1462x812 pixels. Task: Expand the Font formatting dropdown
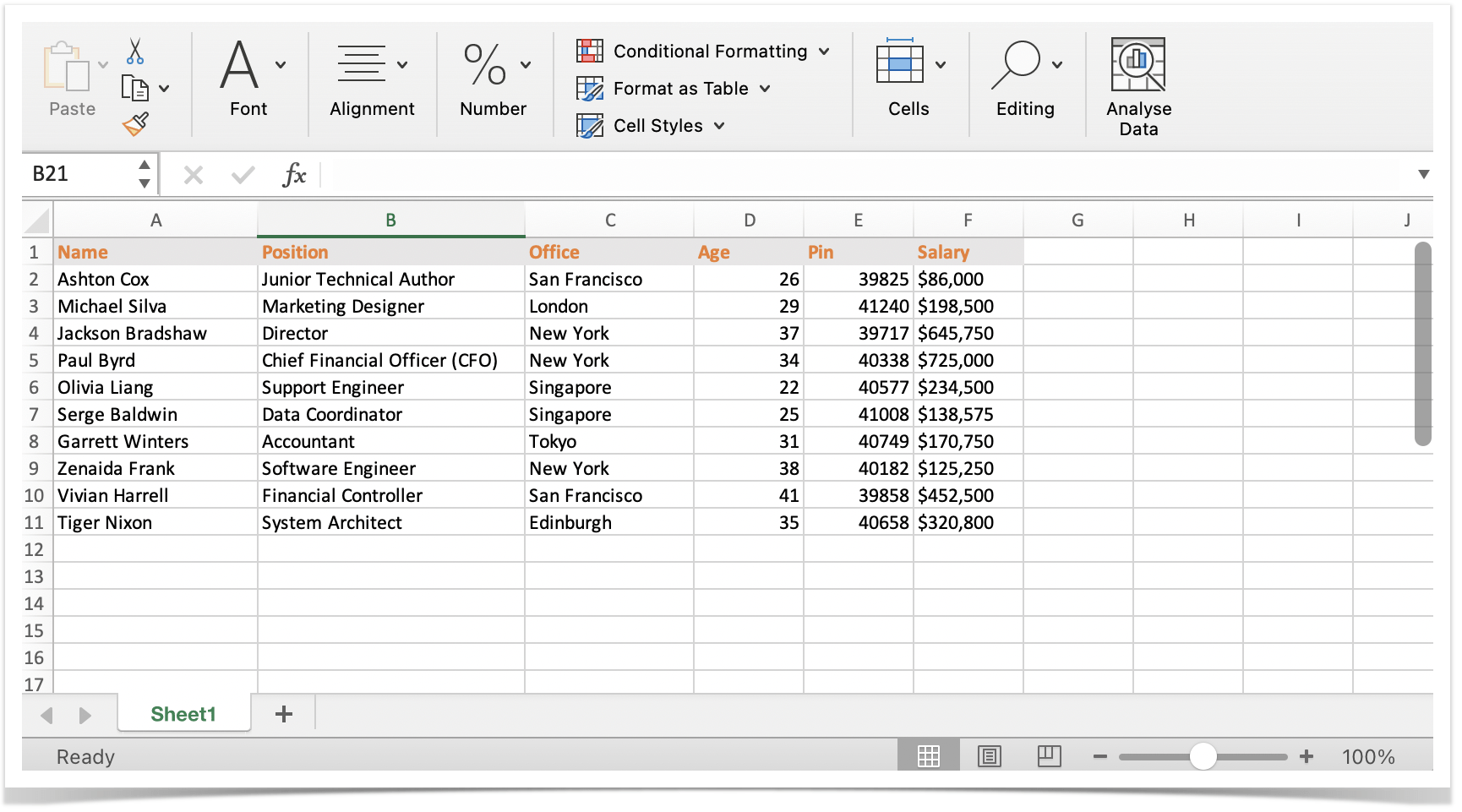[x=281, y=63]
